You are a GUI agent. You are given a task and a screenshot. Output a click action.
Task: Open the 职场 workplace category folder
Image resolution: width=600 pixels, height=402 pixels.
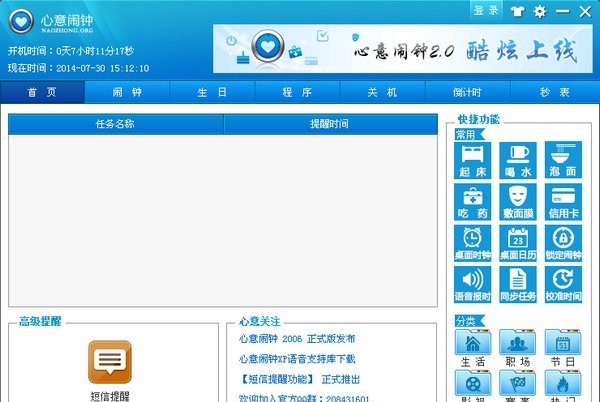point(518,348)
